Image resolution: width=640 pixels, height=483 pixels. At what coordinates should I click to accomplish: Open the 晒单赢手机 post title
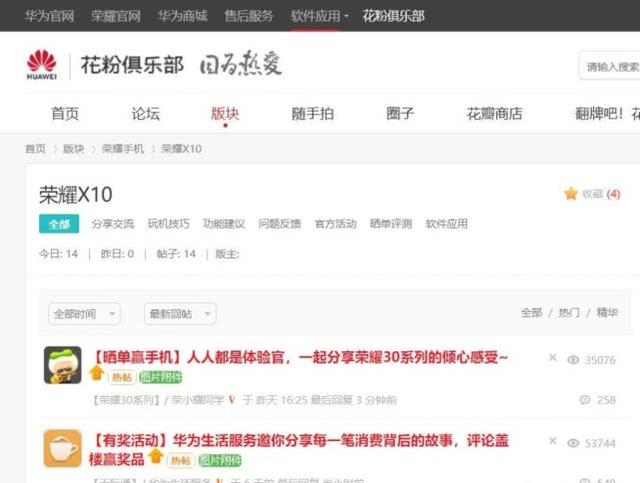(300, 357)
